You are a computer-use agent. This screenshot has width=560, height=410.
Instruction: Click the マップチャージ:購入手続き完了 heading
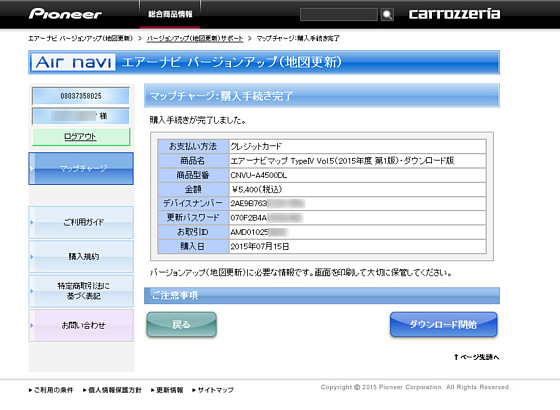tap(322, 96)
